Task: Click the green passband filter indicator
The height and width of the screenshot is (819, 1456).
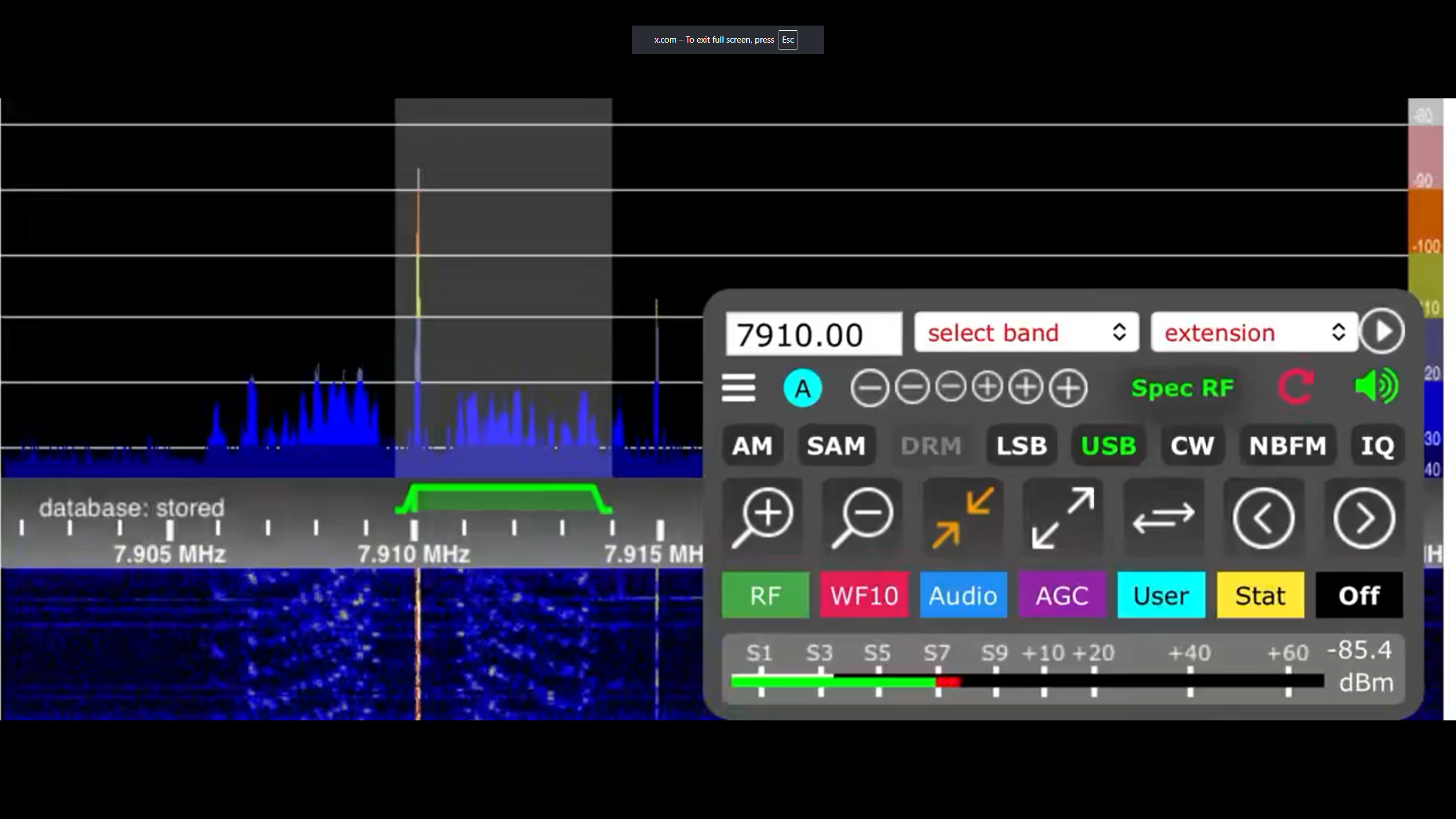Action: 503,499
